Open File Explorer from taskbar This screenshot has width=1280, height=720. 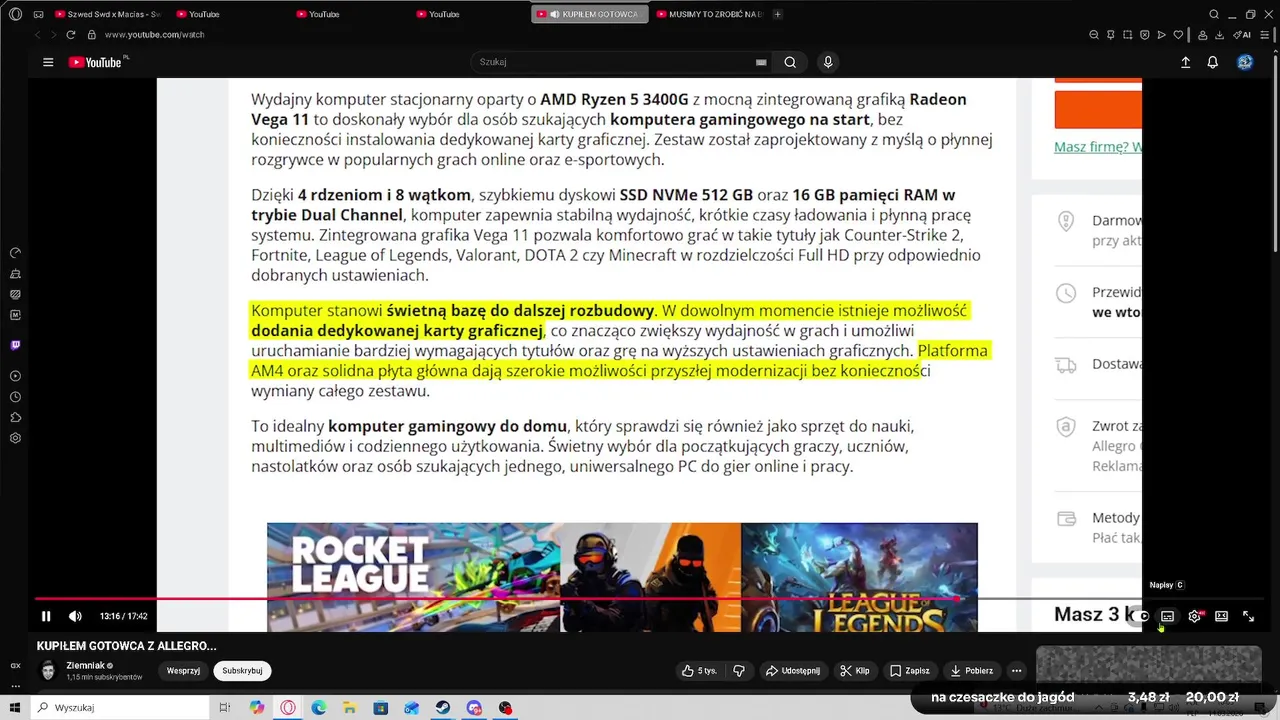349,708
